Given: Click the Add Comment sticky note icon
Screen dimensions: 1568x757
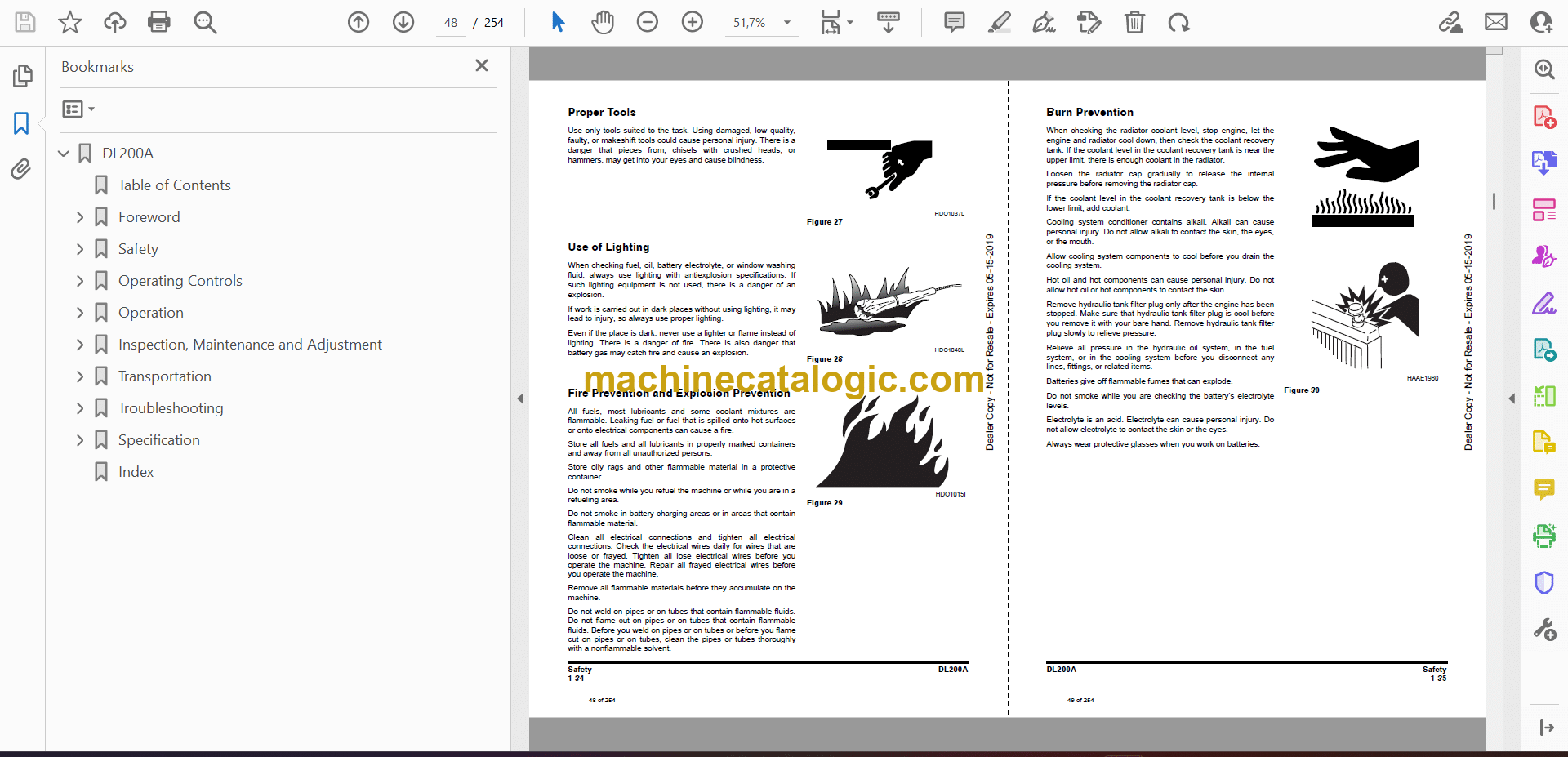Looking at the screenshot, I should pos(954,22).
